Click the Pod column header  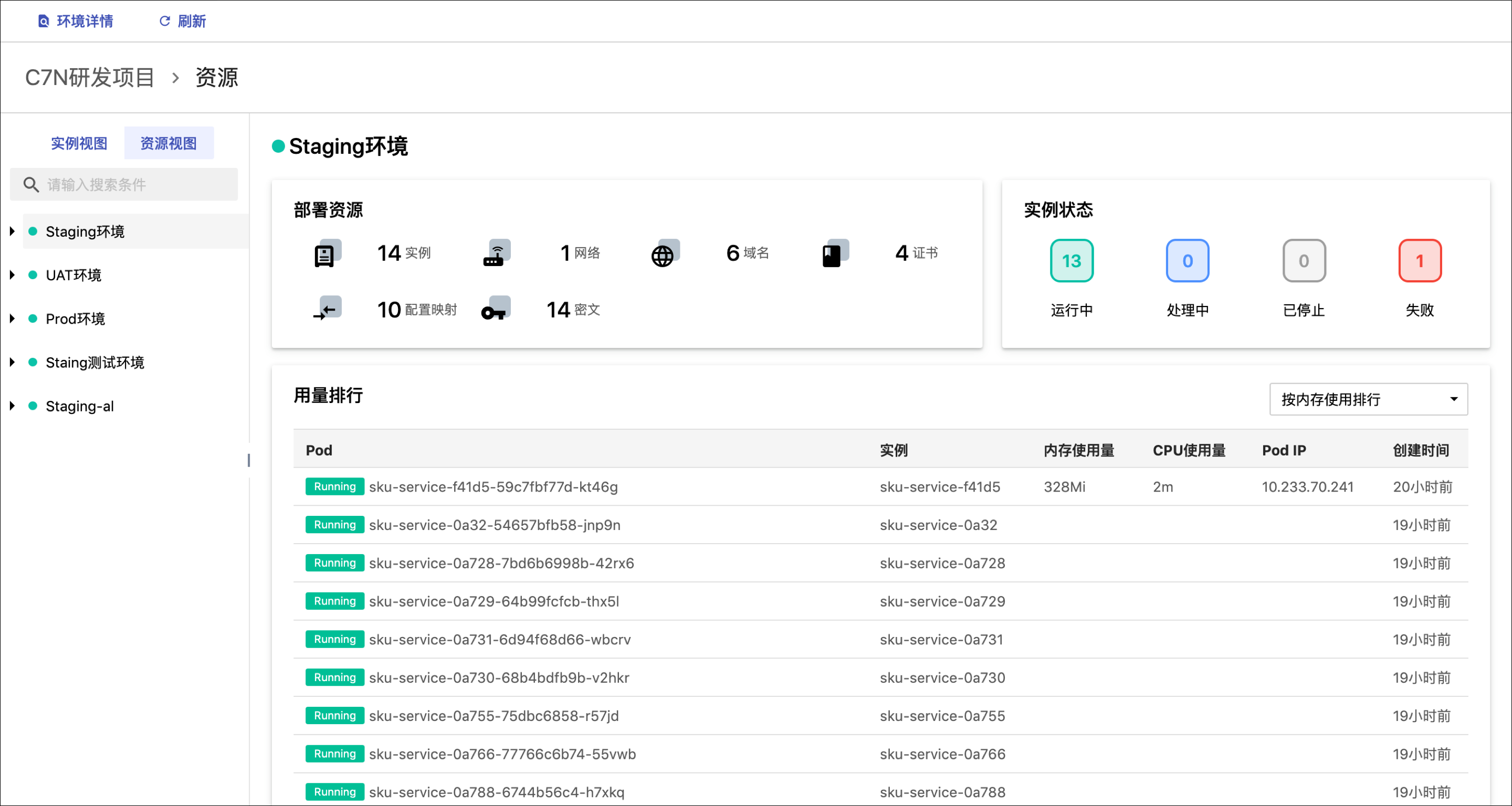(319, 450)
